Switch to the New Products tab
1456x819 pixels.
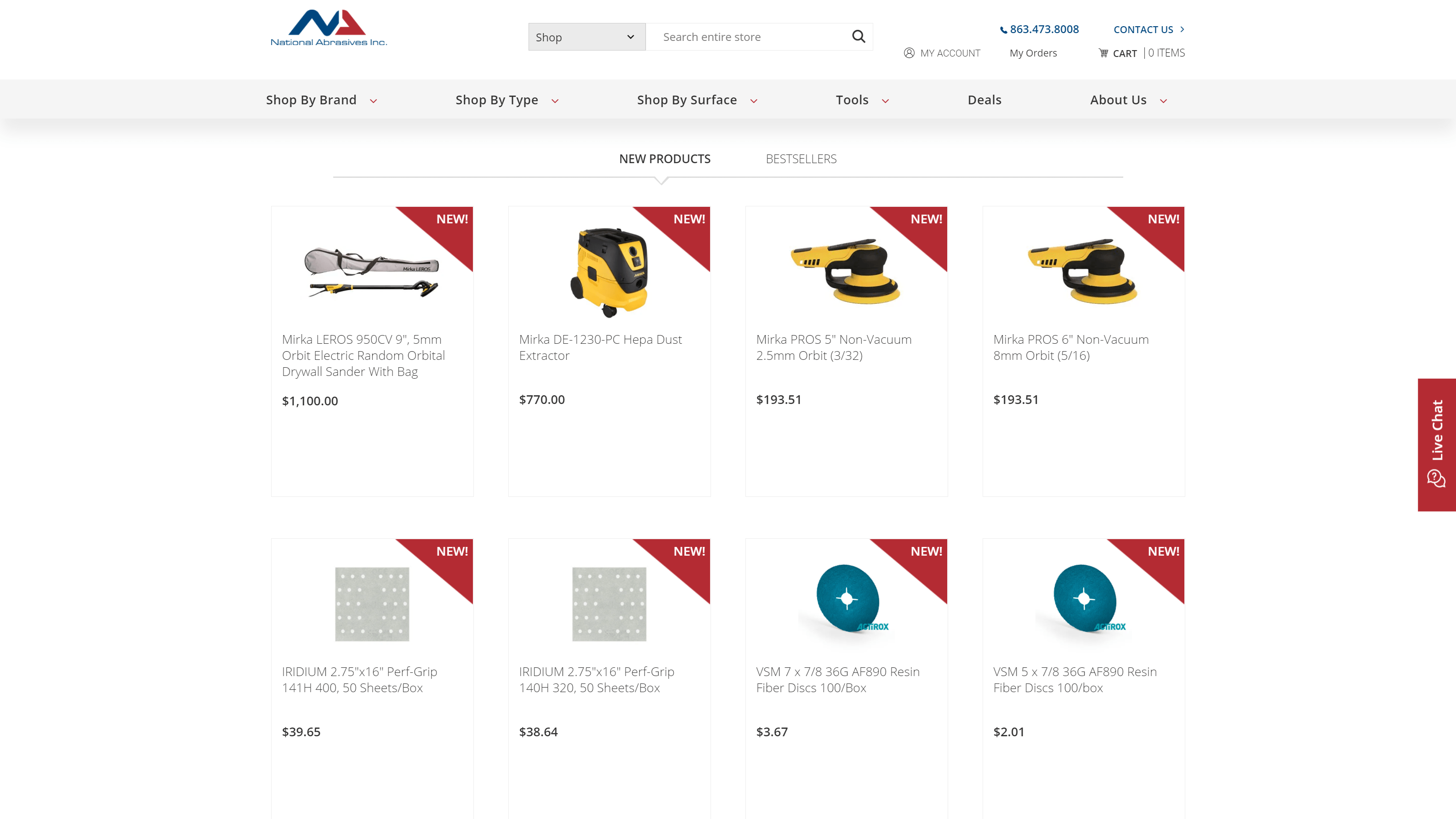coord(665,159)
